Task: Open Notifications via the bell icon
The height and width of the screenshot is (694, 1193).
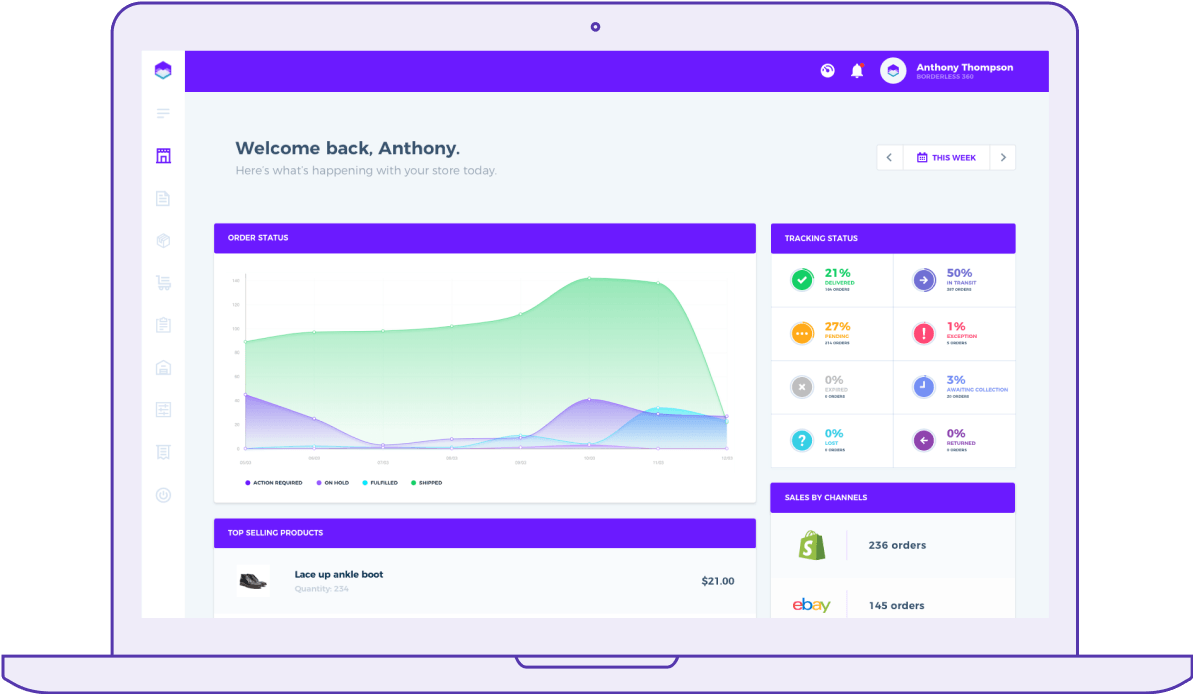Action: point(857,70)
